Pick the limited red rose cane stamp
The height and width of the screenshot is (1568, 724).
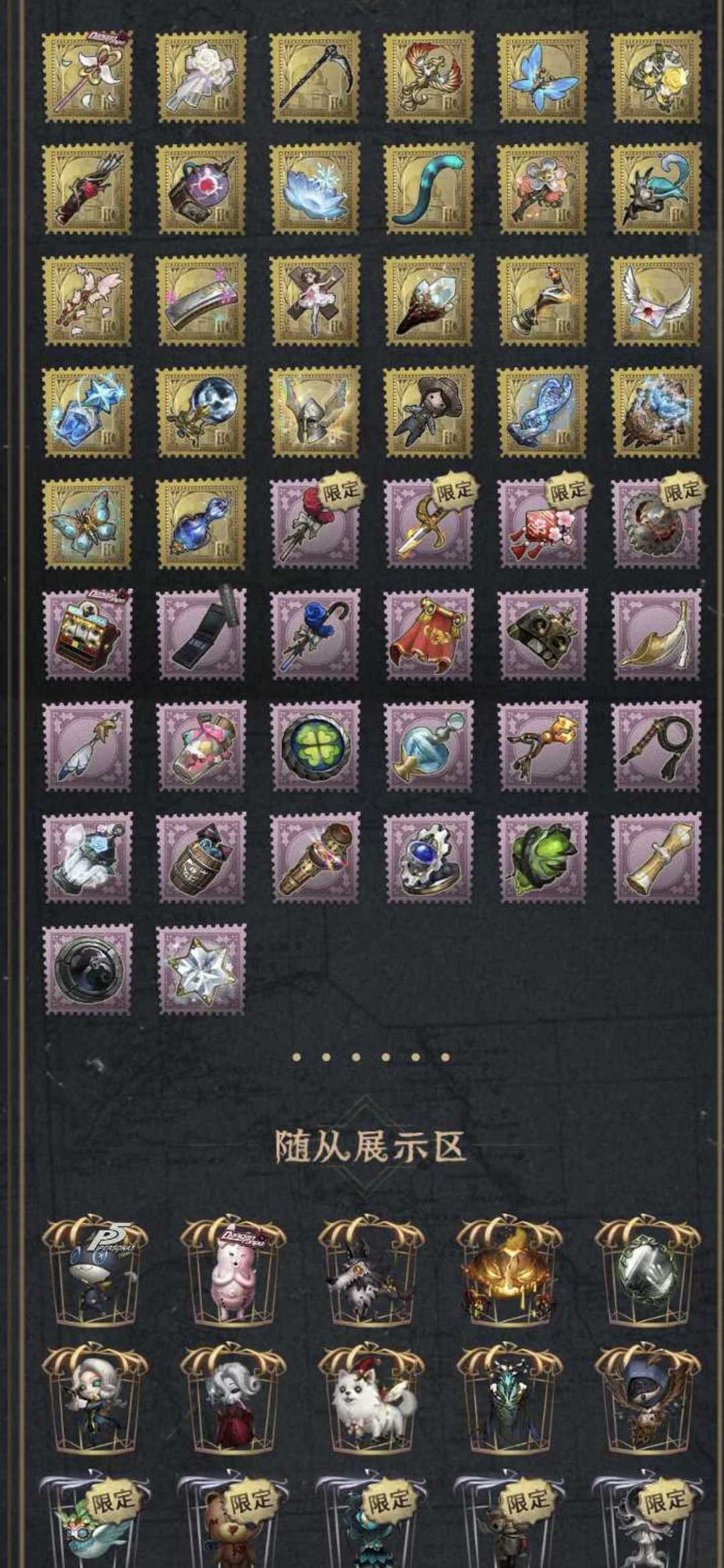[x=315, y=523]
